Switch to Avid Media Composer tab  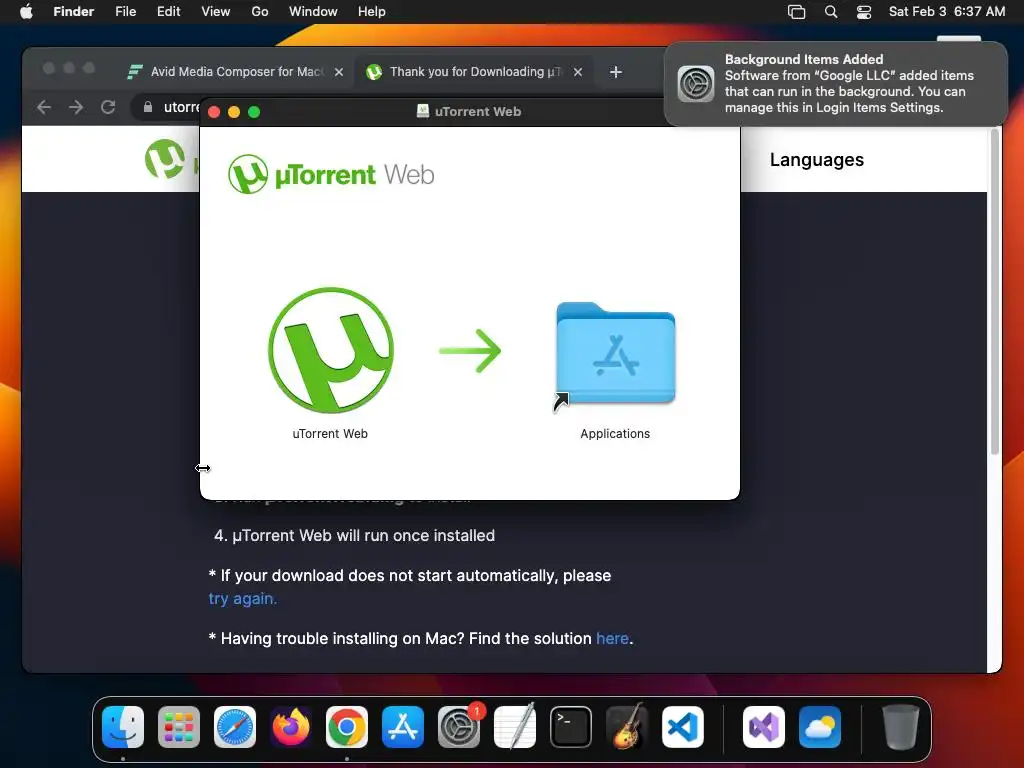(x=234, y=72)
